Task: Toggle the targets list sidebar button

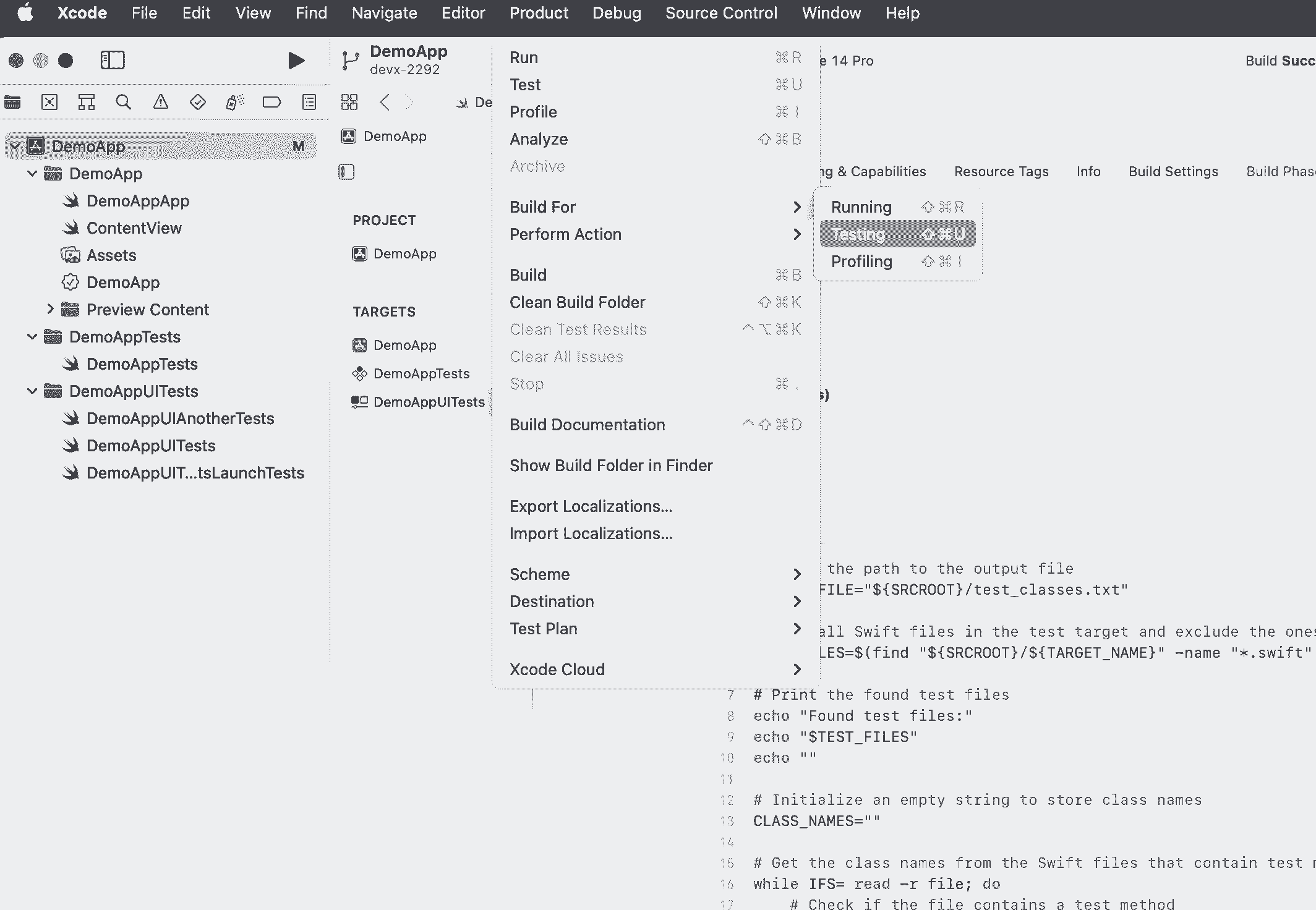Action: (x=346, y=172)
